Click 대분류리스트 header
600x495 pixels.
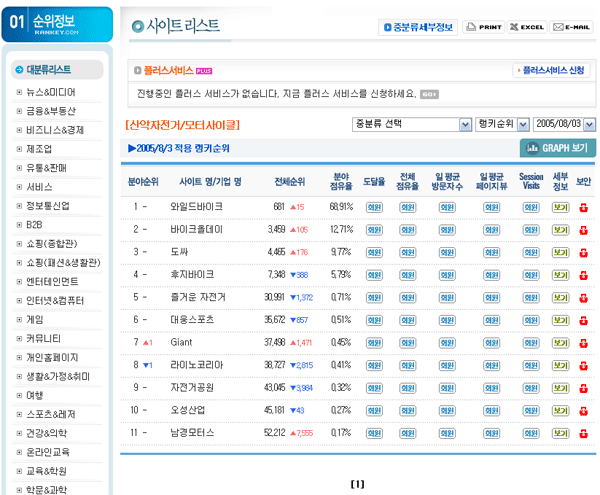[57, 70]
